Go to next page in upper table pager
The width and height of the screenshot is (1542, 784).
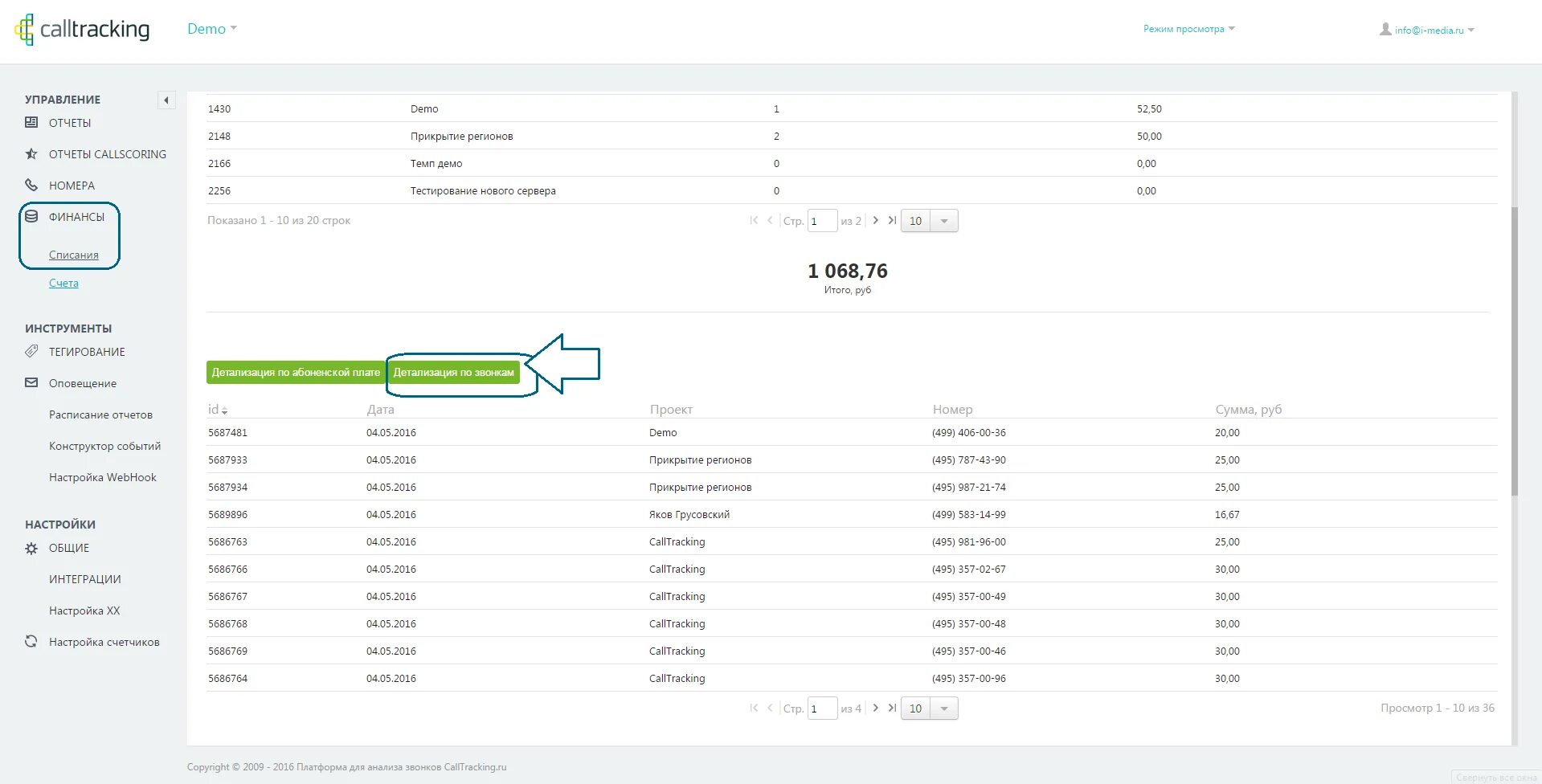coord(876,220)
